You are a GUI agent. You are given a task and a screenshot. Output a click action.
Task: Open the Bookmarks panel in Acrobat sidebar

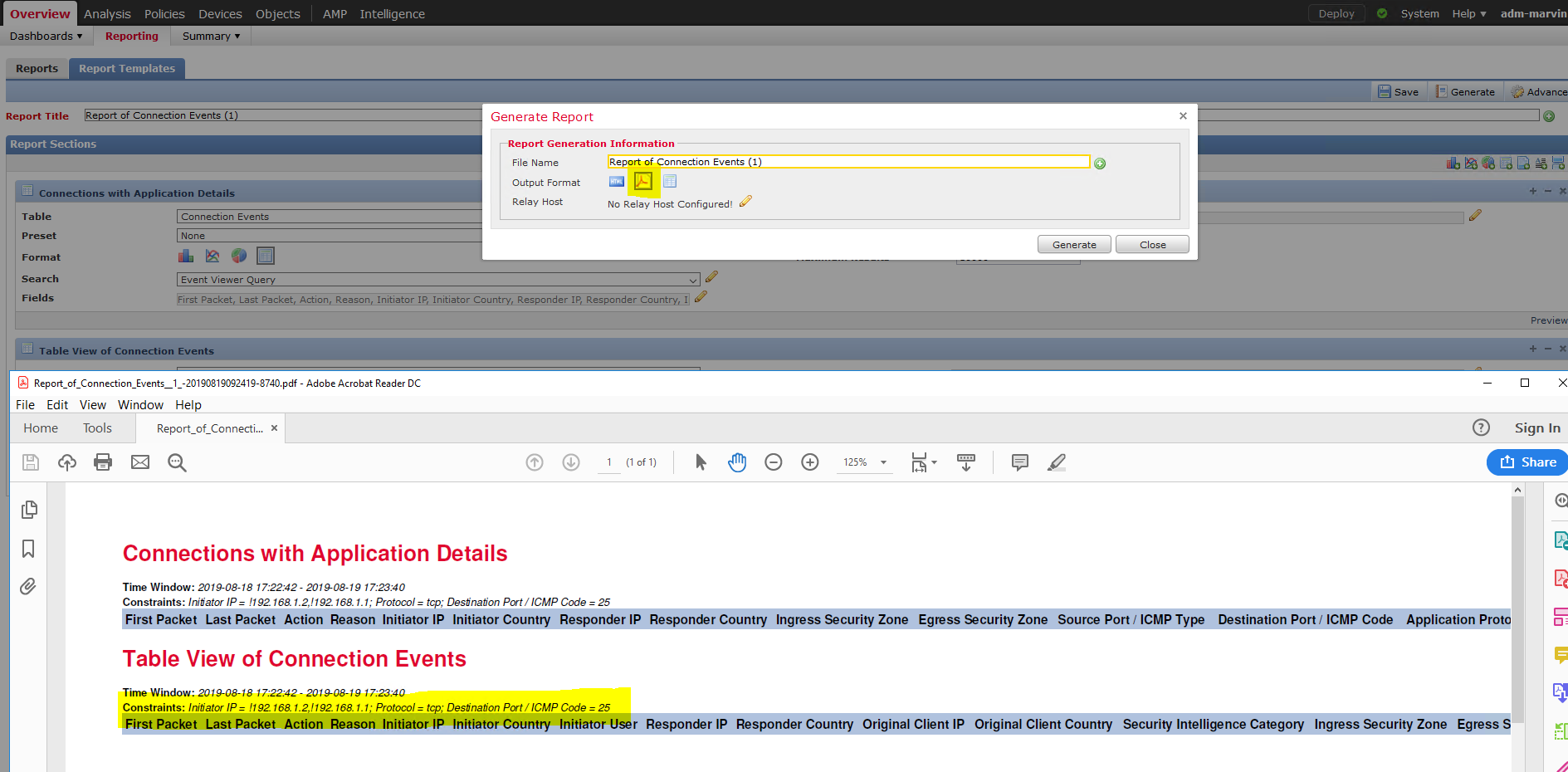pos(29,549)
